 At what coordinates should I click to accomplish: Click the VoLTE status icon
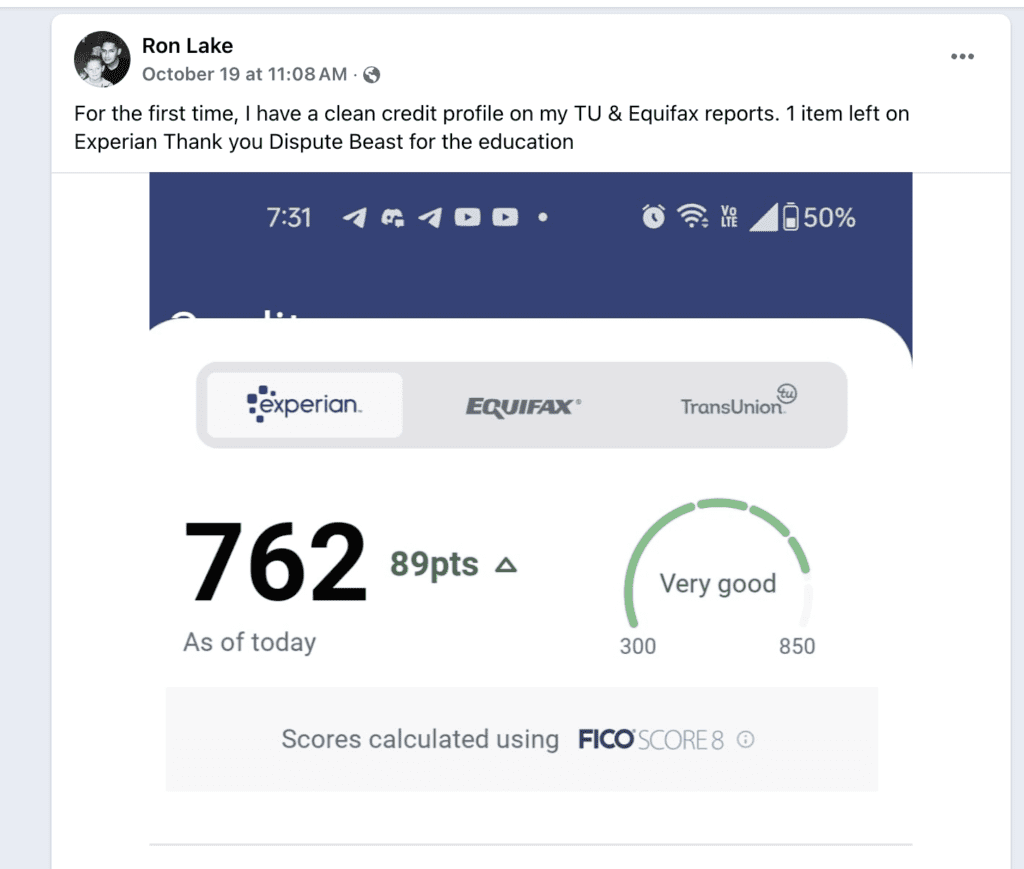[x=728, y=217]
